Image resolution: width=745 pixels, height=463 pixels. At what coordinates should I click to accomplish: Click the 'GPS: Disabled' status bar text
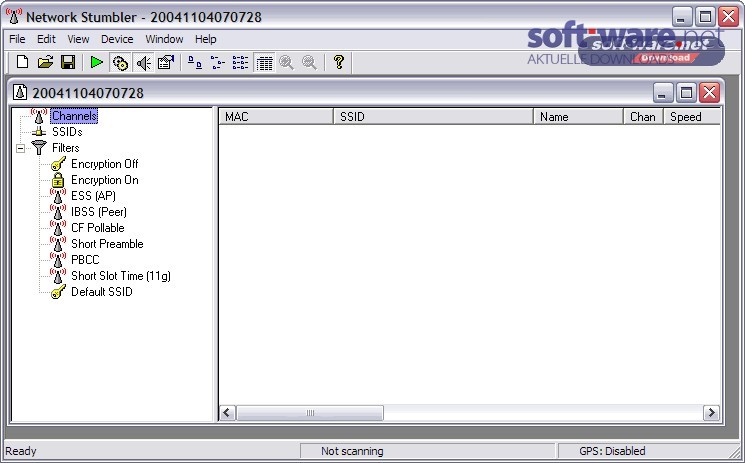(612, 451)
